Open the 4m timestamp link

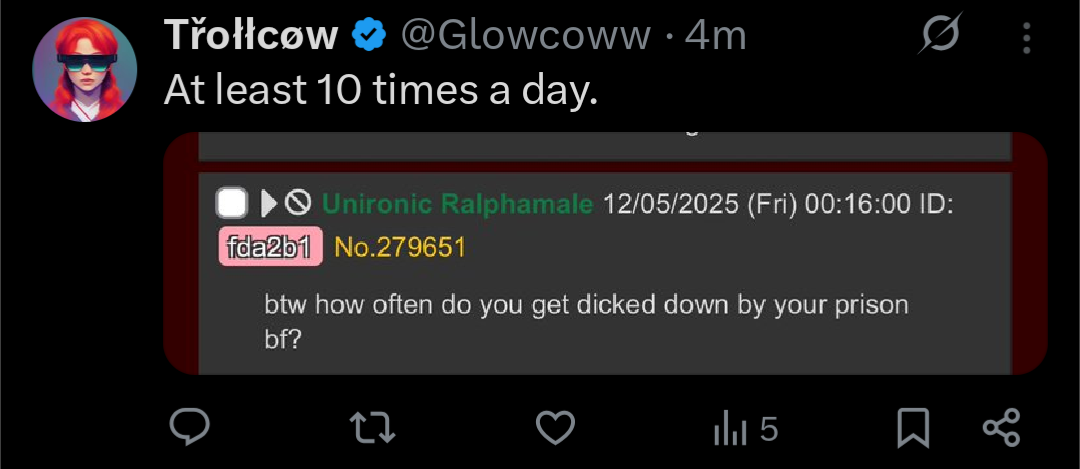click(x=716, y=36)
